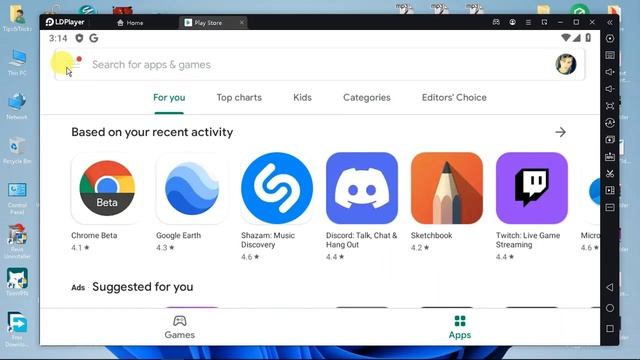The image size is (640, 360).
Task: Click the scissors screenshot icon in sidebar
Action: pos(610,173)
